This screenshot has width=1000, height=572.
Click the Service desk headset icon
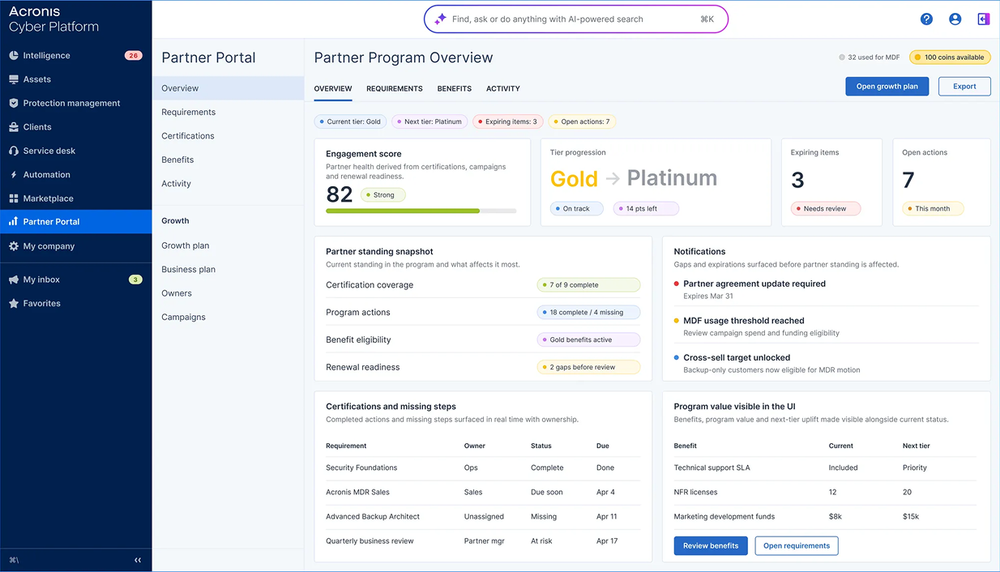point(13,150)
